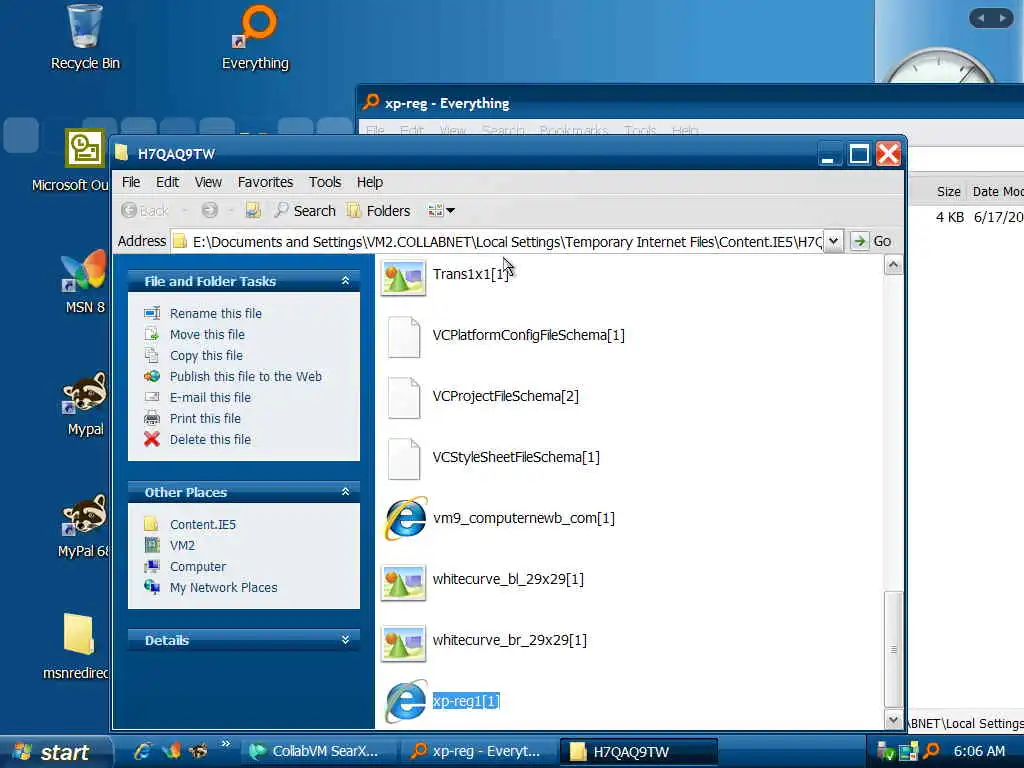Open the Favorites menu
Viewport: 1024px width, 768px height.
tap(265, 182)
